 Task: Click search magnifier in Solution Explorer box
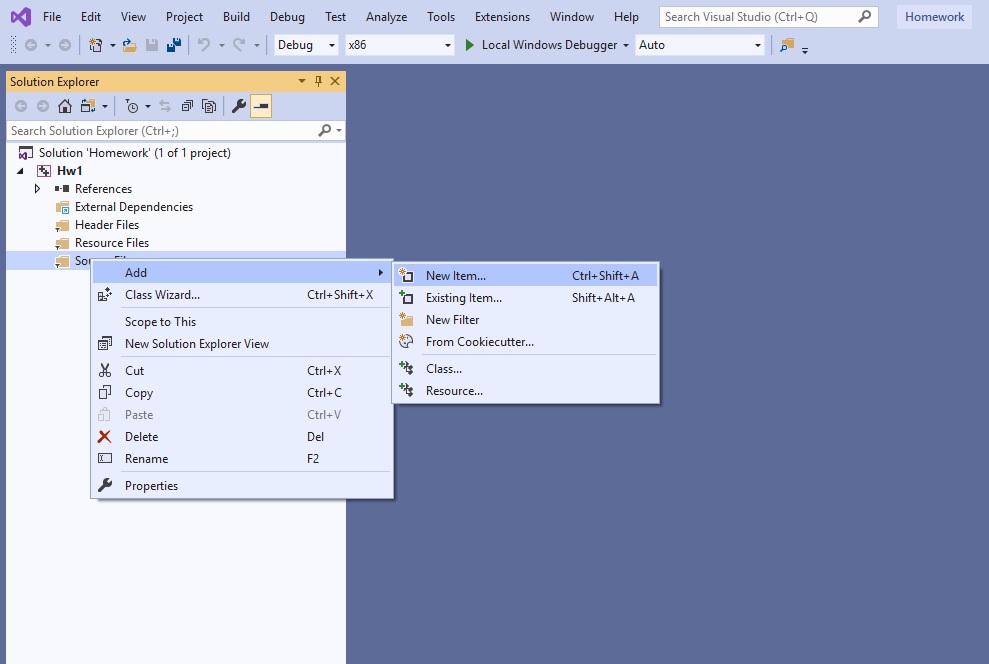[324, 131]
